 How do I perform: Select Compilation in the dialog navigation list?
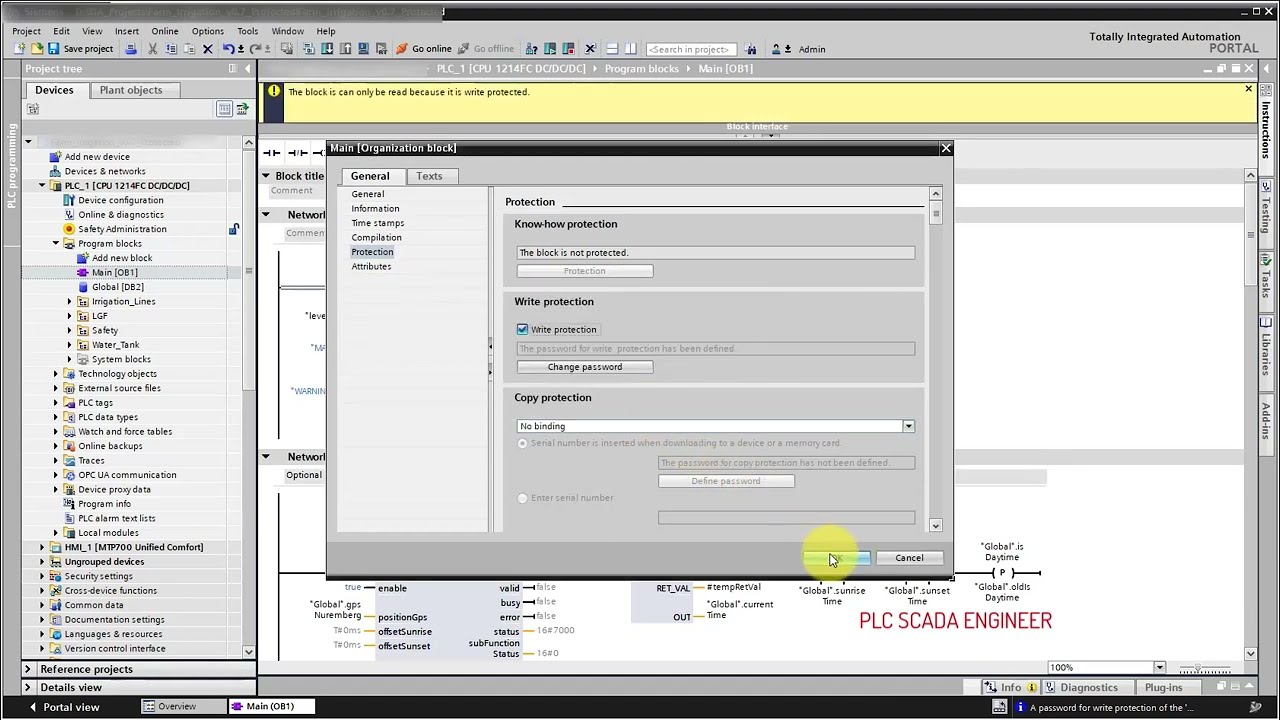[x=376, y=238]
